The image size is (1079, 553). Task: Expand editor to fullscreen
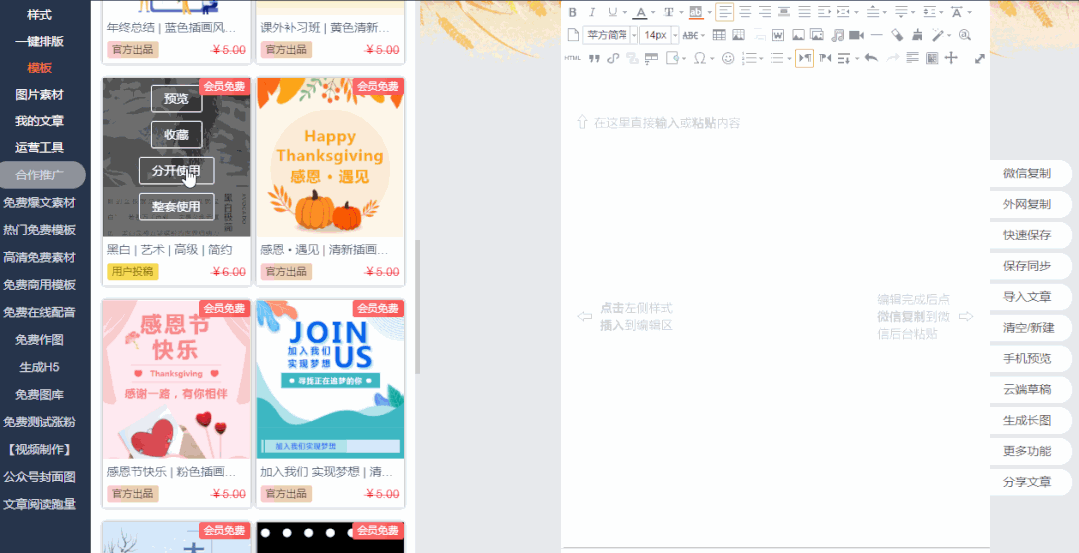click(980, 58)
